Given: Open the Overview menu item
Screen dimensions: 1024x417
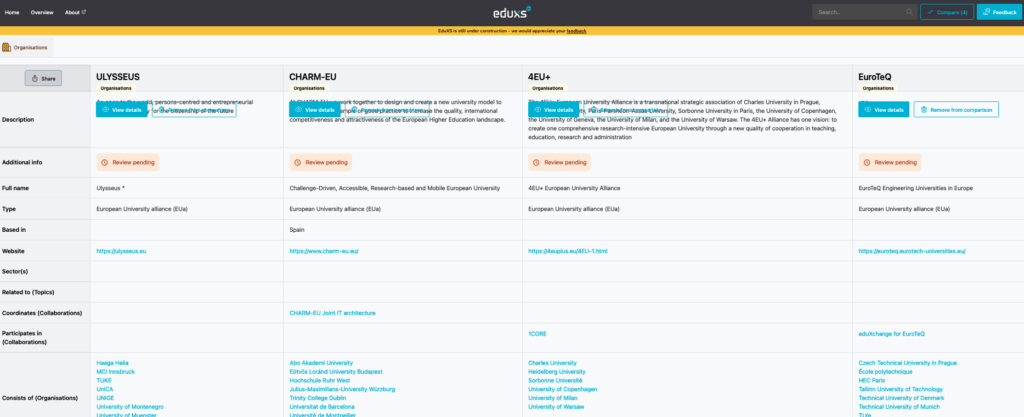Looking at the screenshot, I should tap(42, 12).
